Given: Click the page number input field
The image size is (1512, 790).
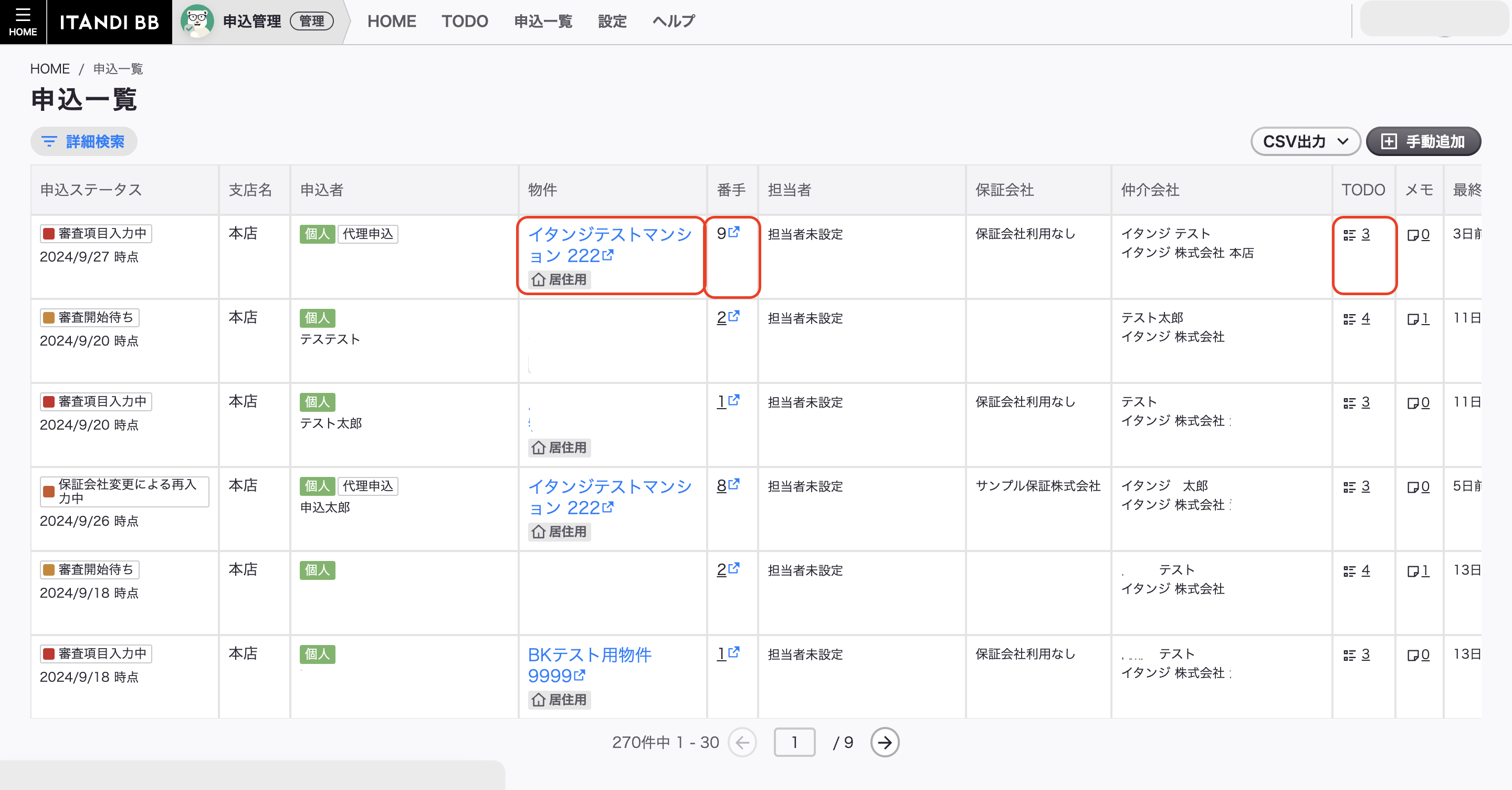Looking at the screenshot, I should [x=794, y=742].
